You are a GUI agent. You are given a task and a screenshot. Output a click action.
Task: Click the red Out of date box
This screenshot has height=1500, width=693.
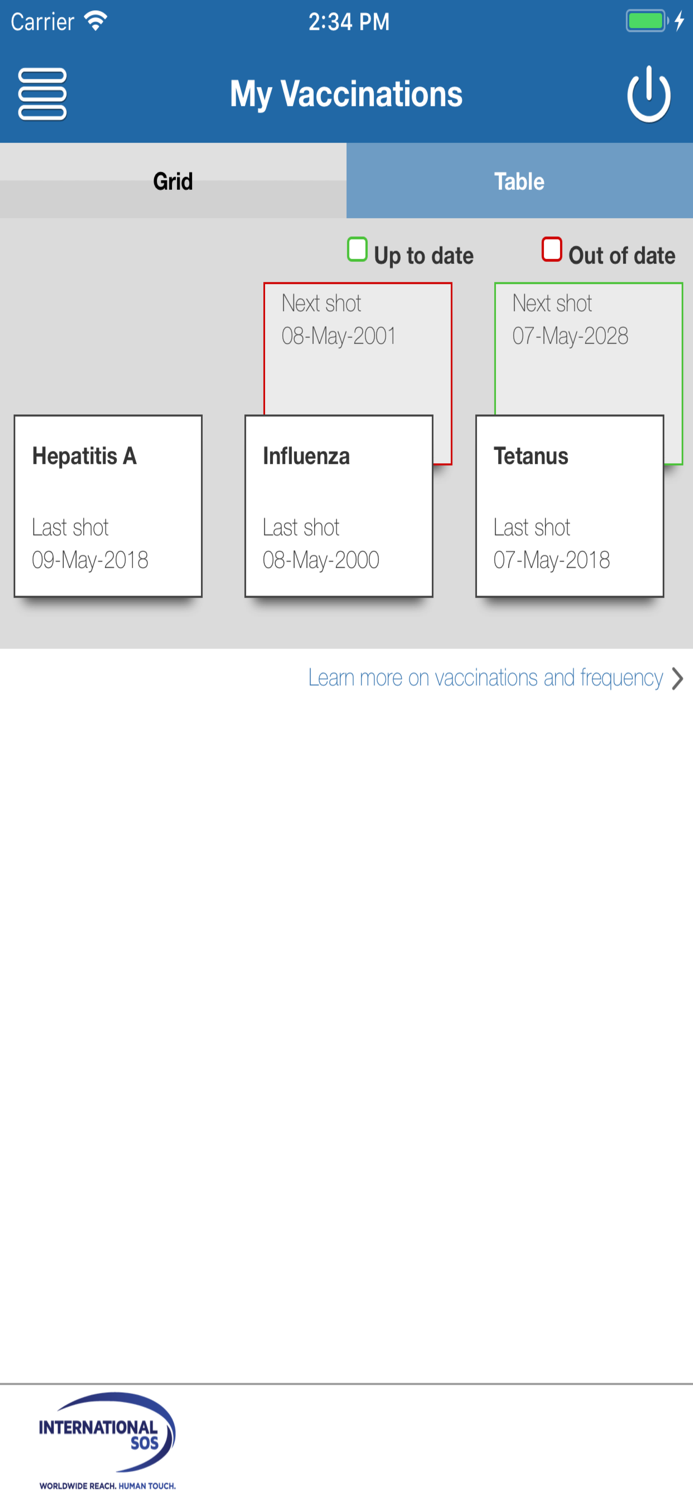click(x=551, y=250)
